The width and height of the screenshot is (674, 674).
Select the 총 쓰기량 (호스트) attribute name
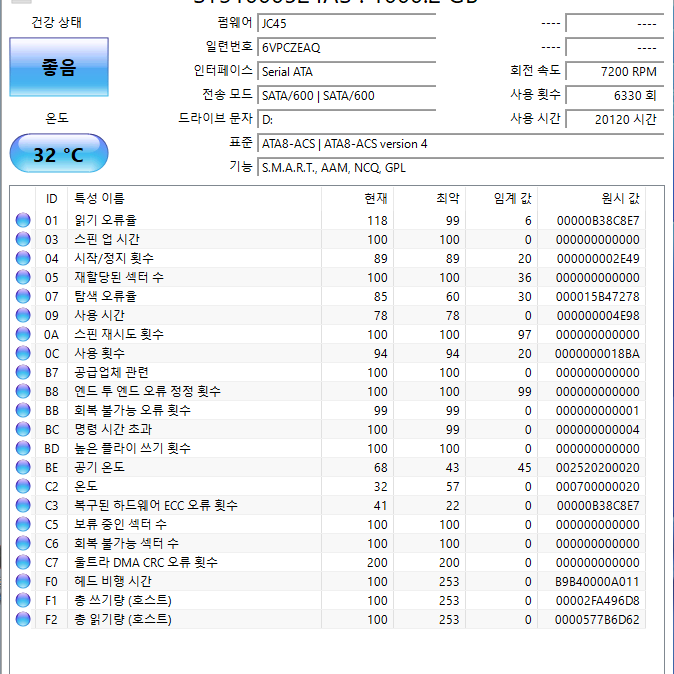point(123,600)
